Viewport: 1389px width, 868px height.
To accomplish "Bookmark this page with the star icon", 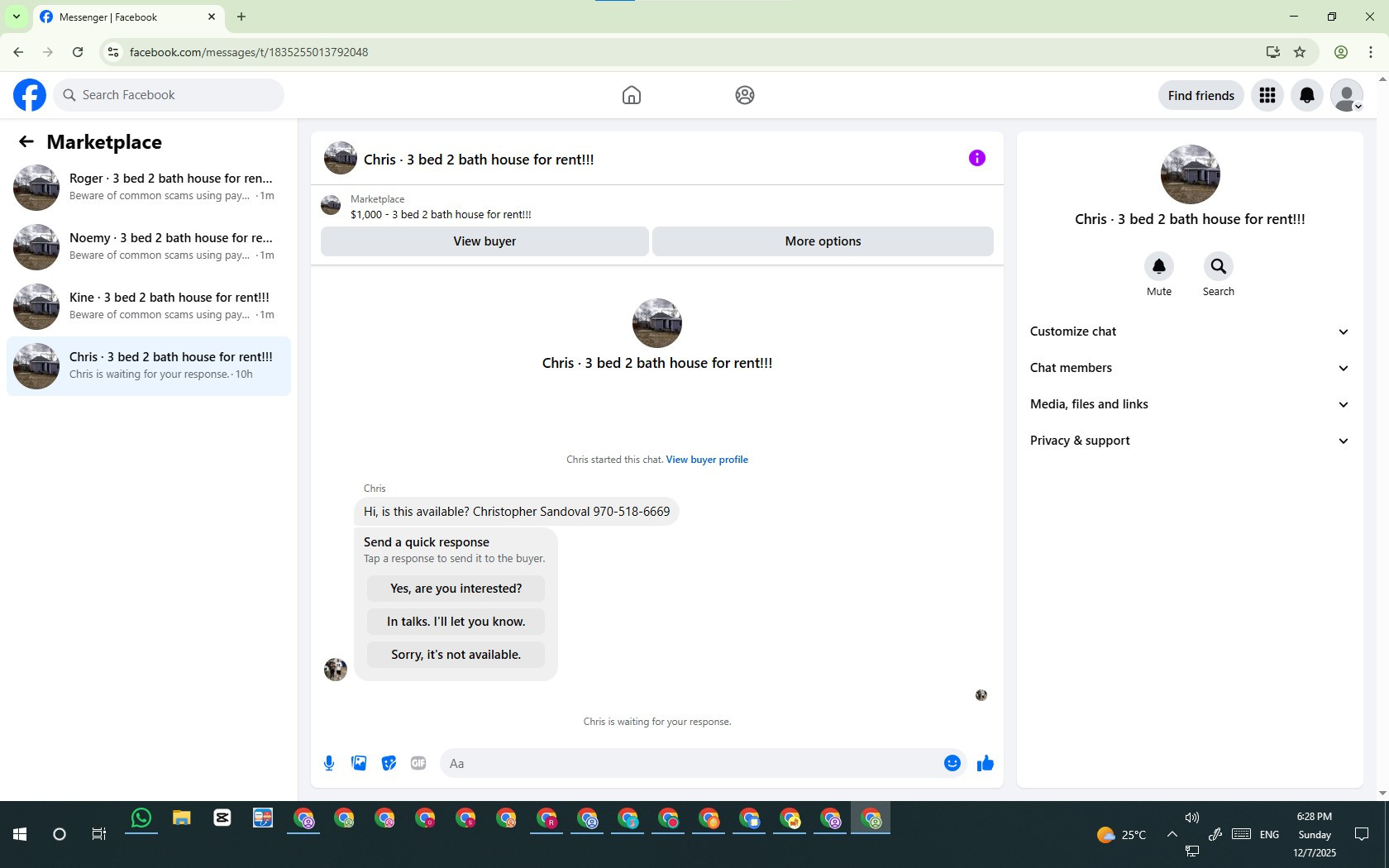I will pyautogui.click(x=1300, y=52).
